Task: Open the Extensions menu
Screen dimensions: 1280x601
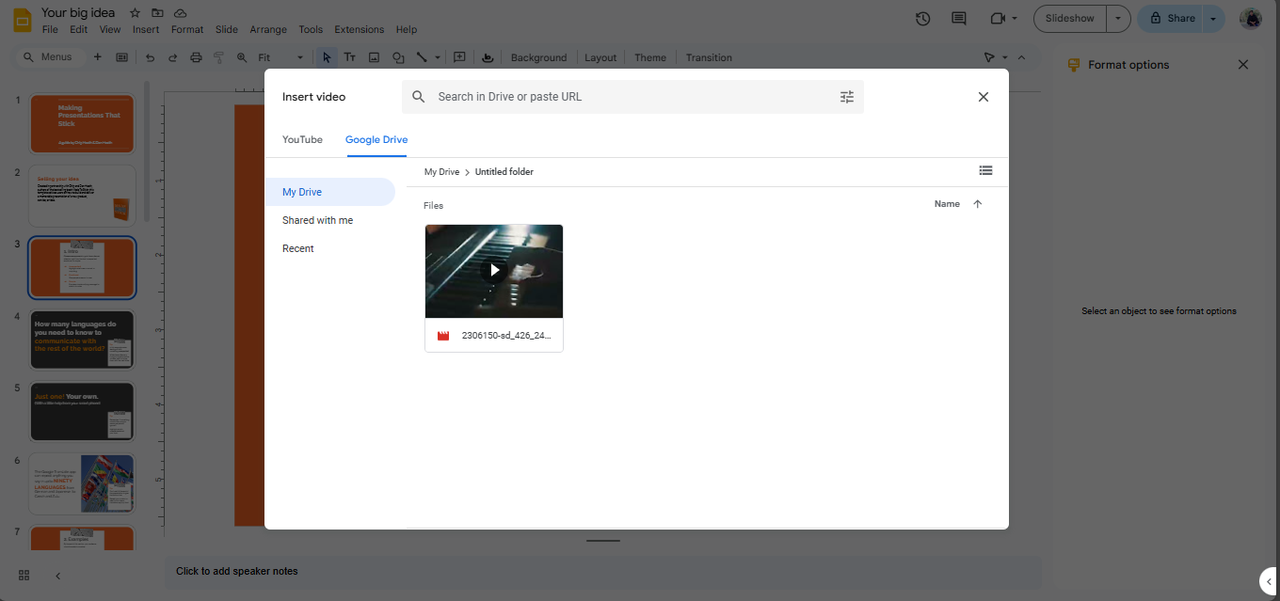Action: [359, 30]
